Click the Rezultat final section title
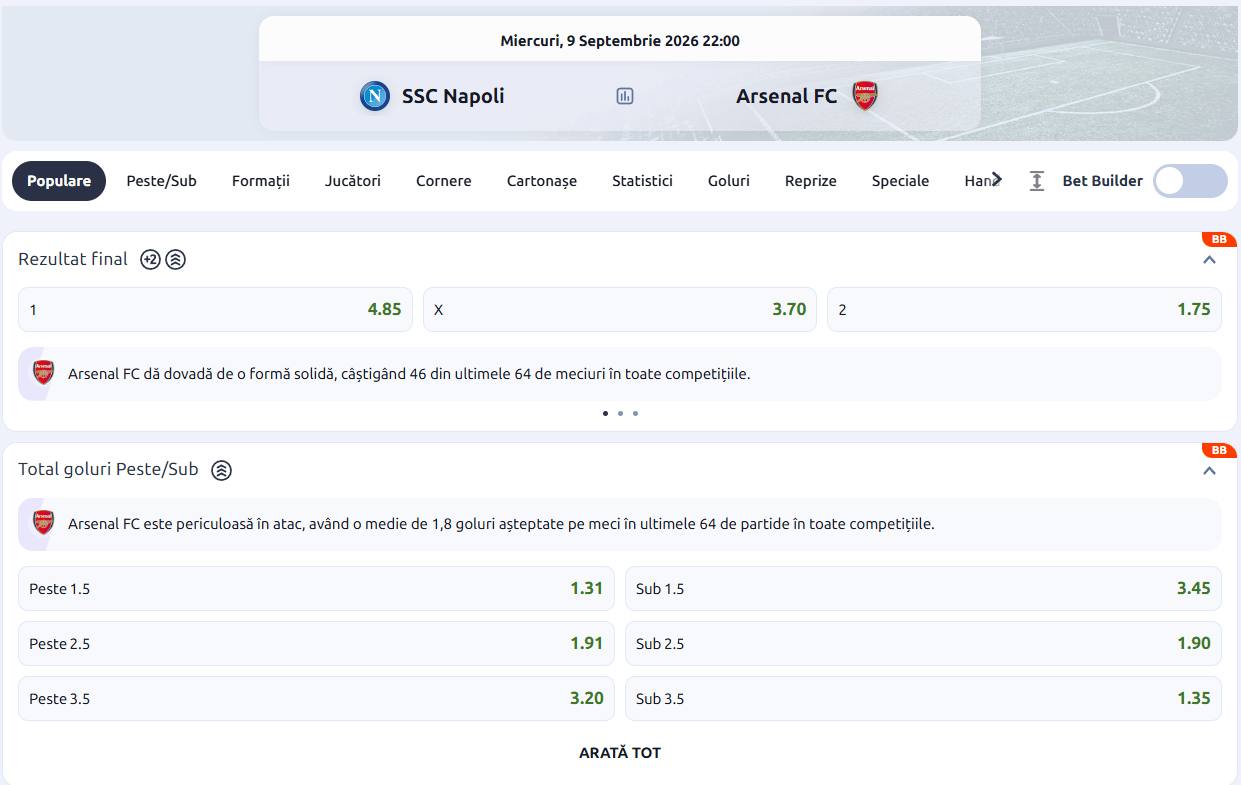Screen dimensions: 1241x785 (73, 259)
